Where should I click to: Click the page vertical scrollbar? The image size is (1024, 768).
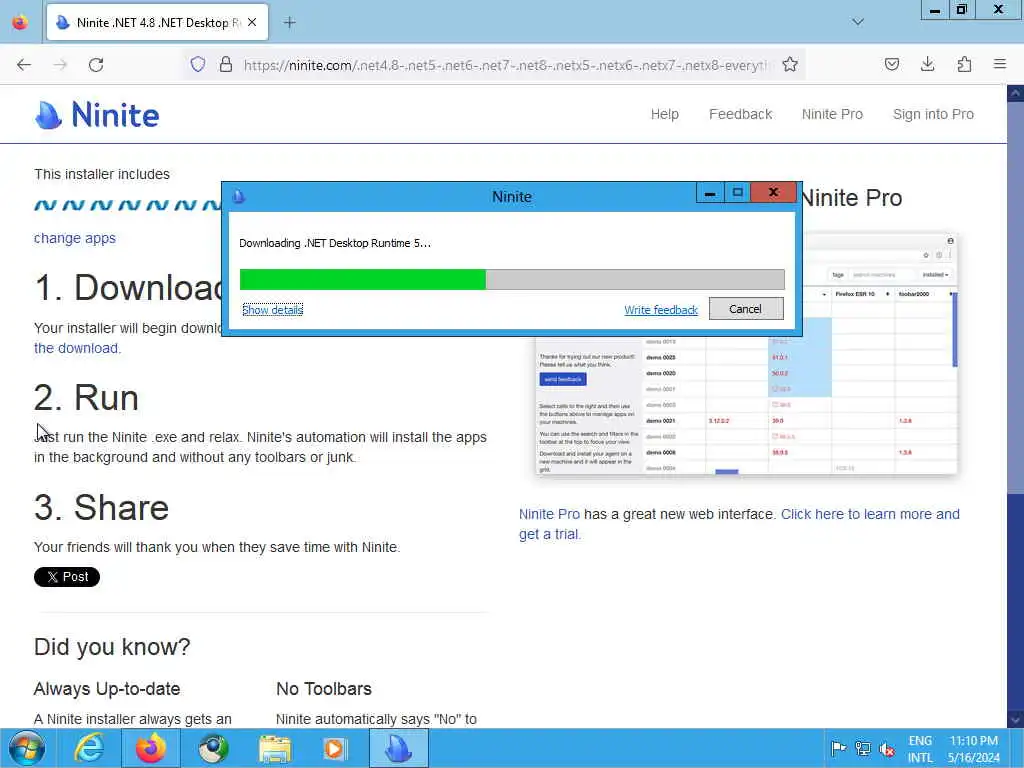[1015, 405]
